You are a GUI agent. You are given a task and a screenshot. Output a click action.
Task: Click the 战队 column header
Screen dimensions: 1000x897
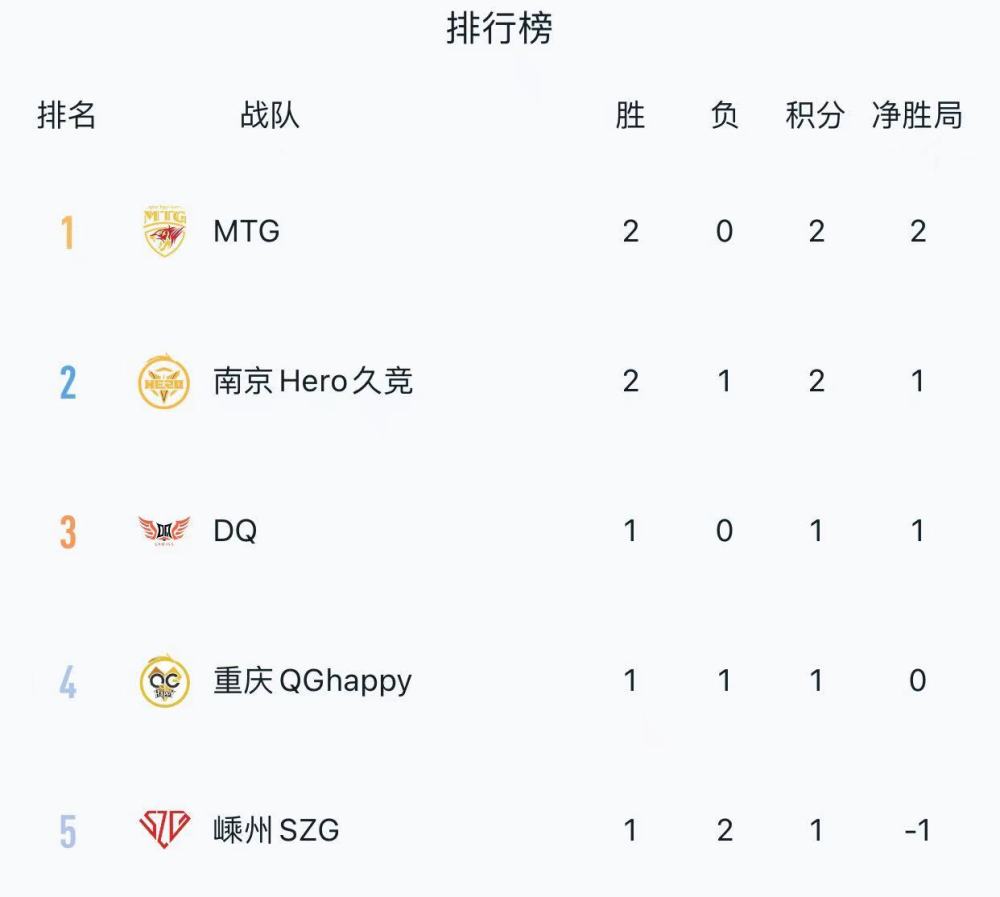click(270, 115)
